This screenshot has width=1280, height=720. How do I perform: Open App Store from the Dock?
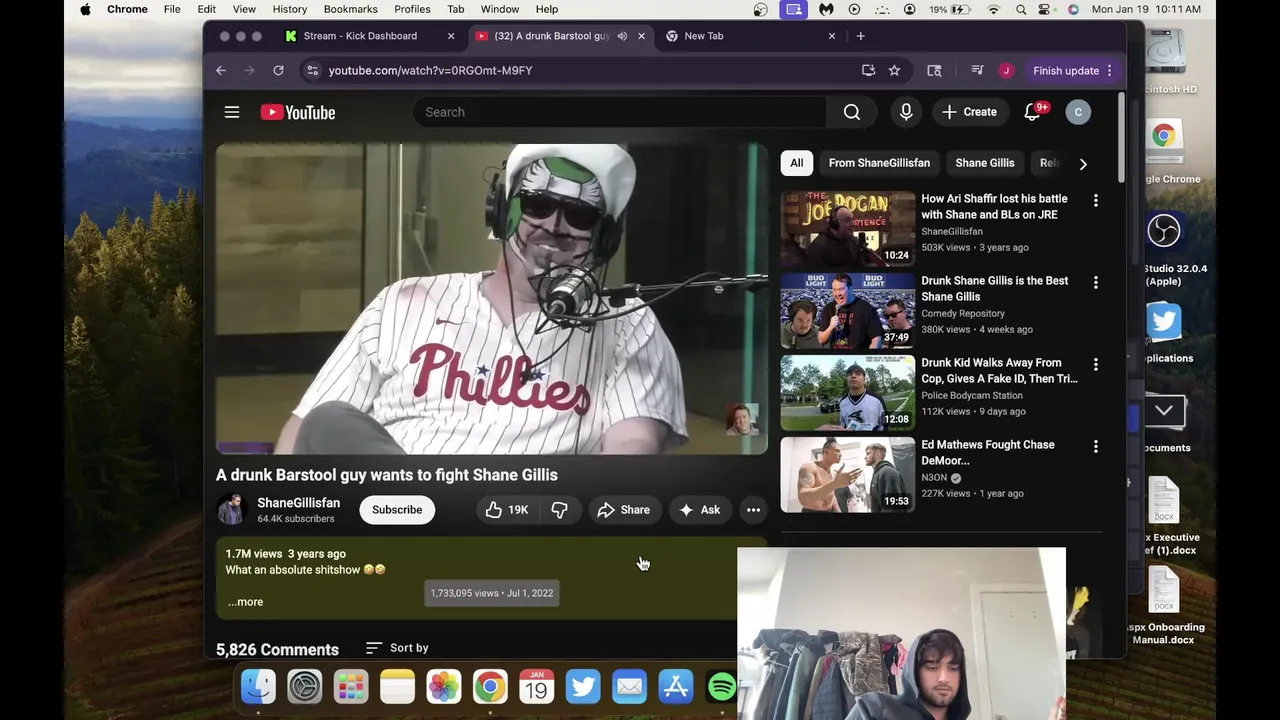point(676,687)
